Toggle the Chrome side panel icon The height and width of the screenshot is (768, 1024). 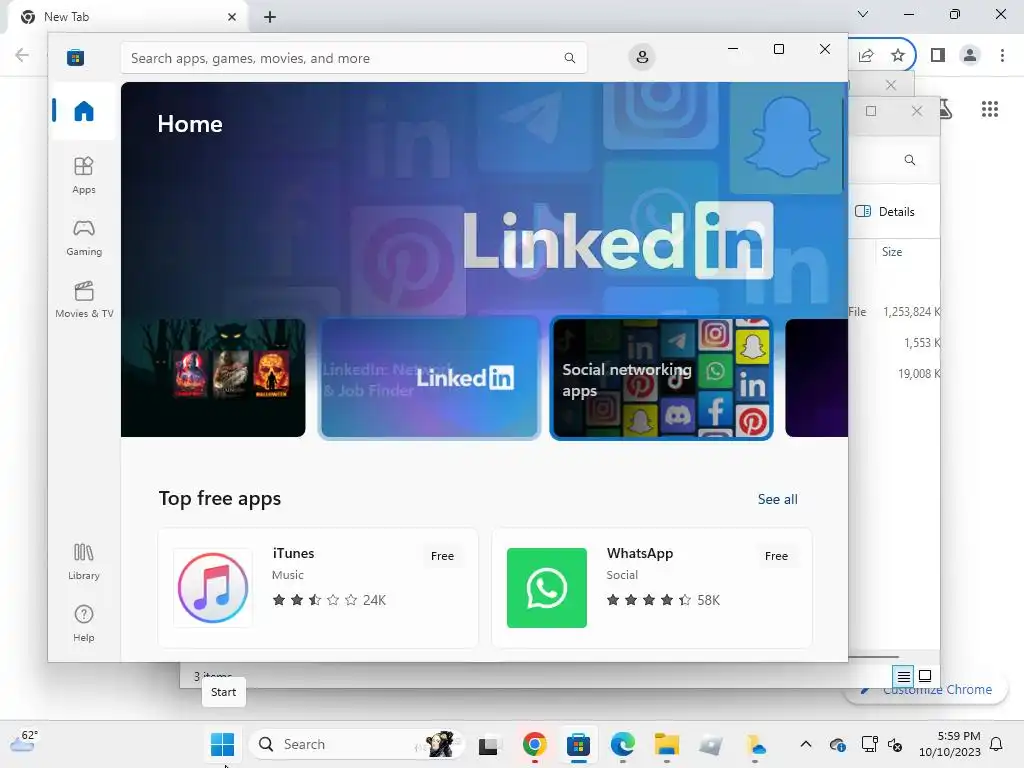pos(938,55)
